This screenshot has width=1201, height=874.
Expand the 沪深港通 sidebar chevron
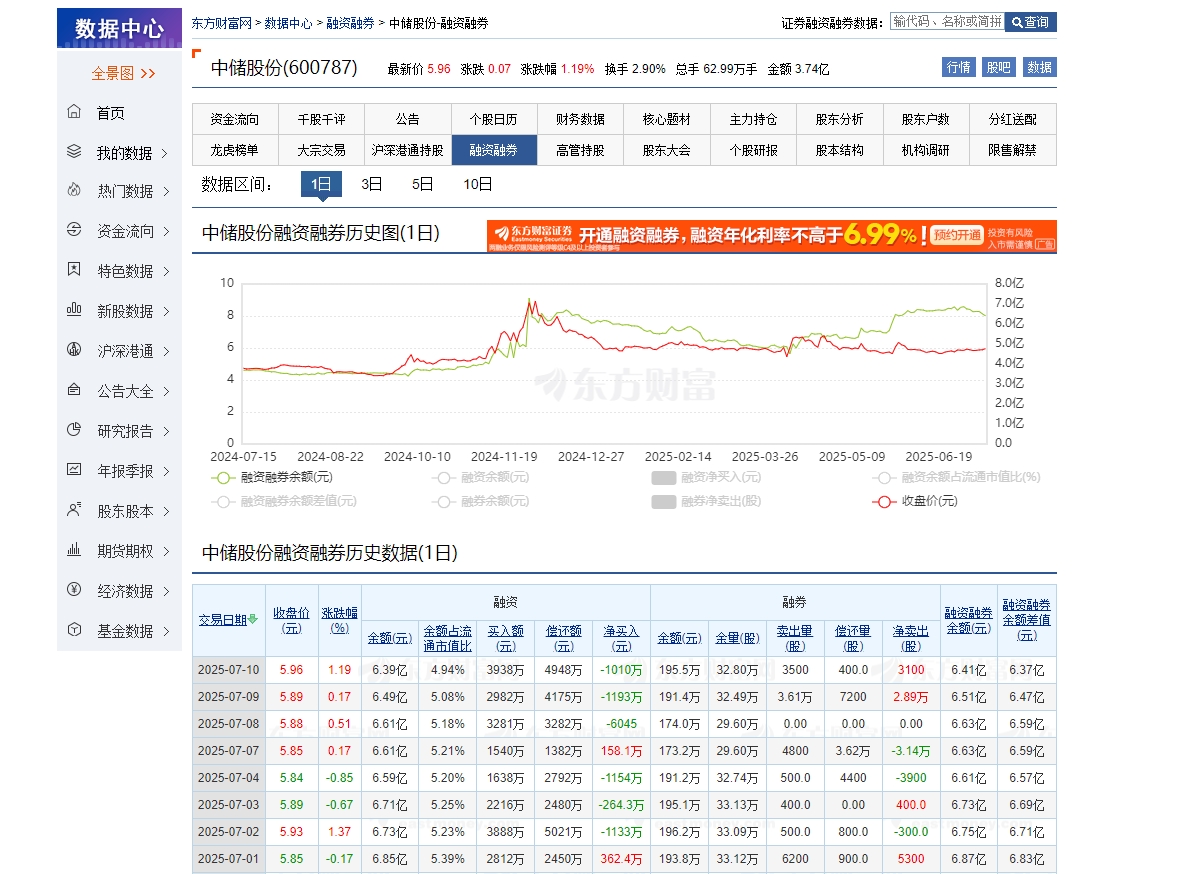(165, 351)
